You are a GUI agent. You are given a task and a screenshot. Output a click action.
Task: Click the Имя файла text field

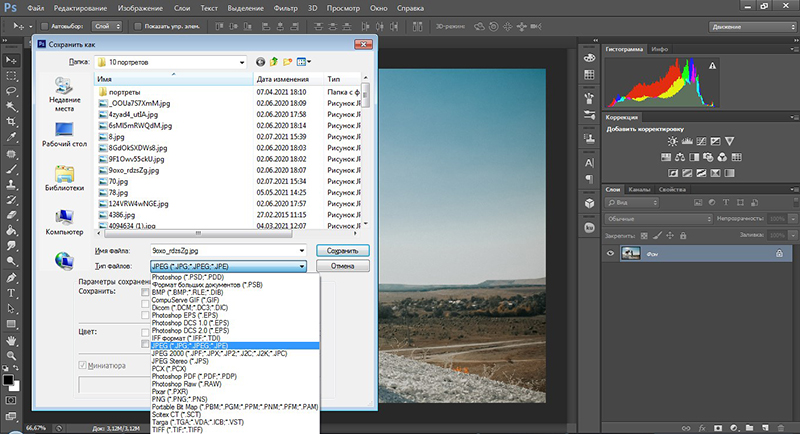pos(223,250)
